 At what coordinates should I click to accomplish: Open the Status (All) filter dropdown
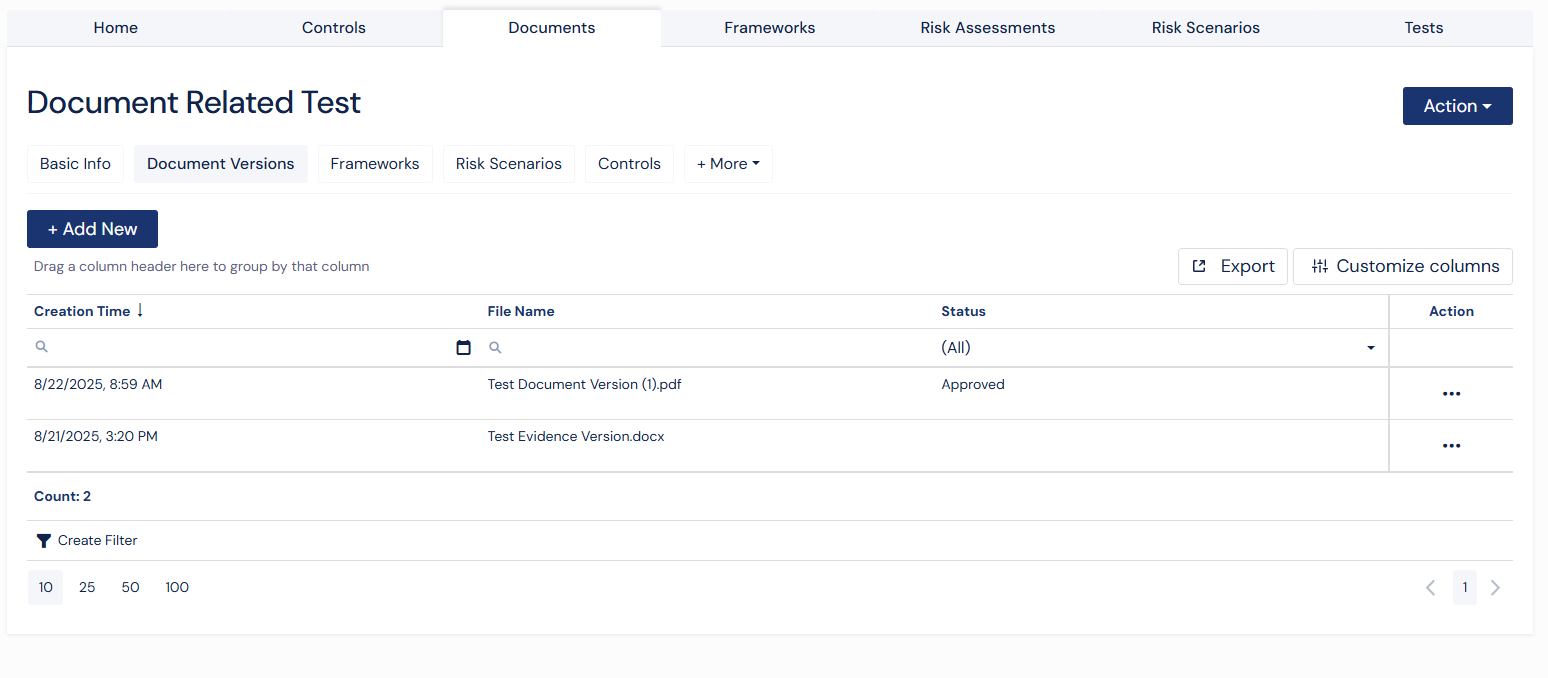pyautogui.click(x=1369, y=348)
